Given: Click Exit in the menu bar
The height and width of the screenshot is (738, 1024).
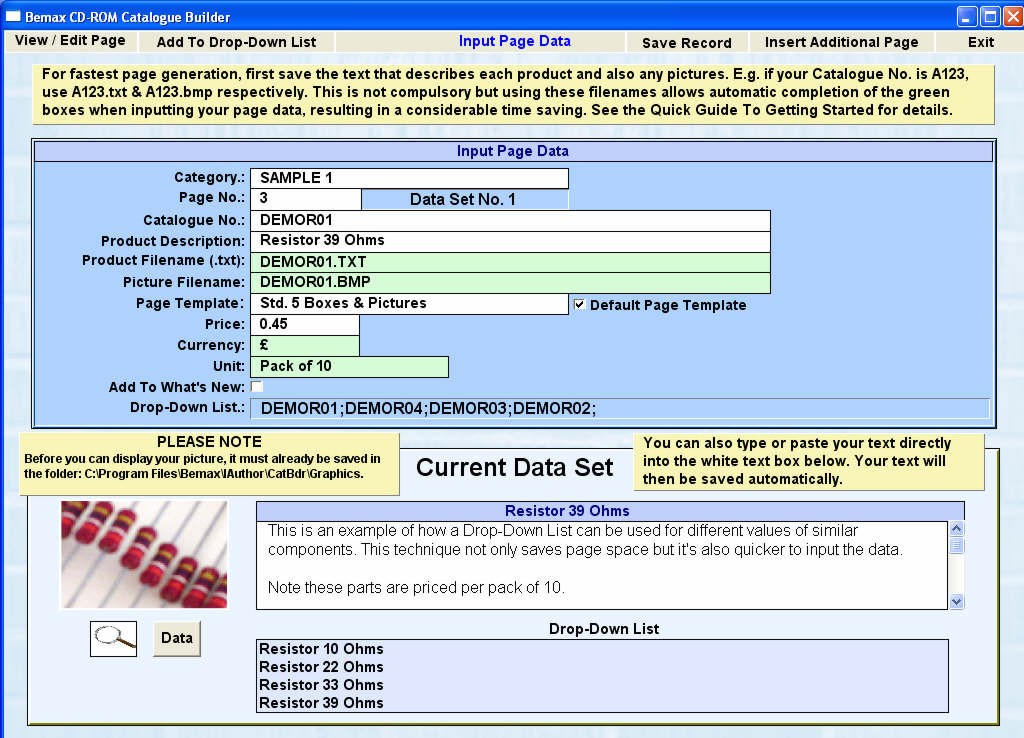Looking at the screenshot, I should 980,42.
